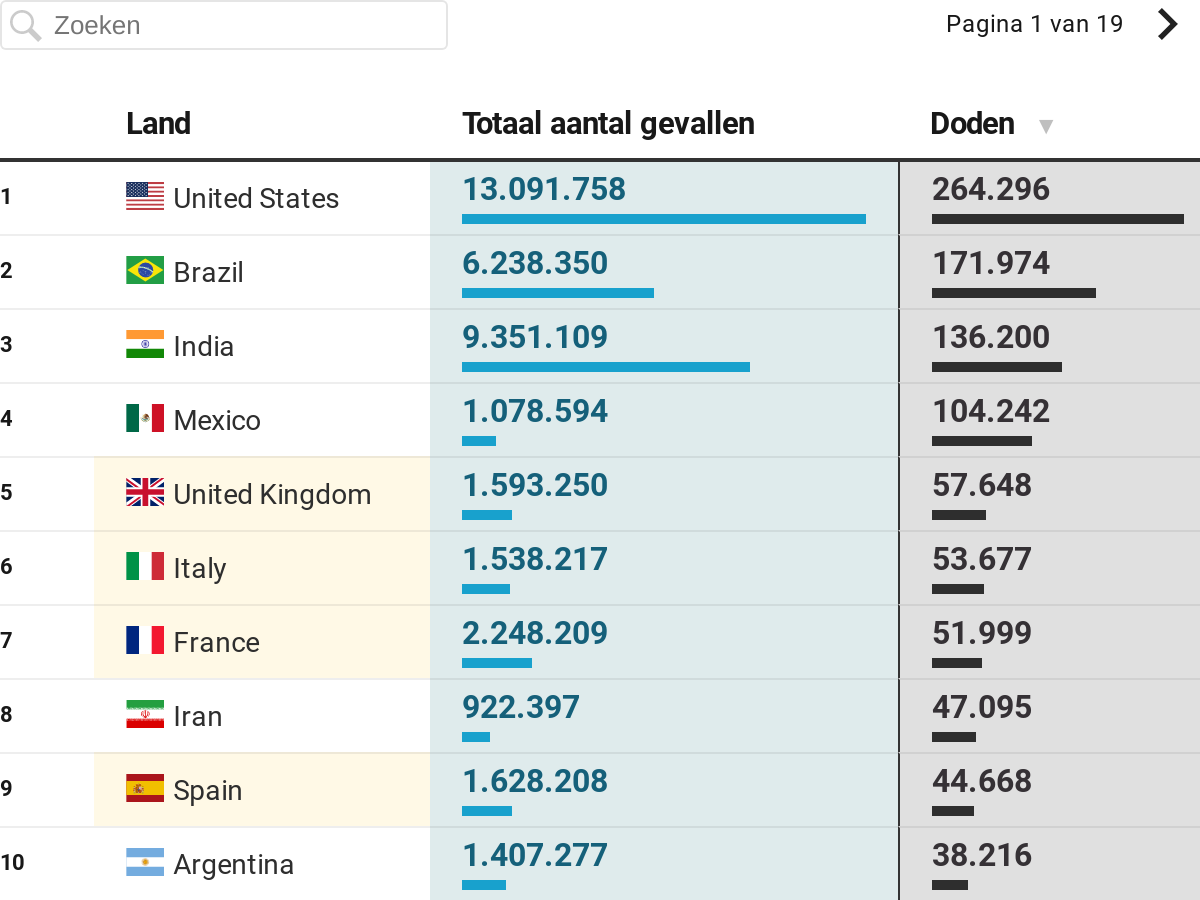Click the Italy flag icon
This screenshot has width=1200, height=900.
[x=145, y=567]
